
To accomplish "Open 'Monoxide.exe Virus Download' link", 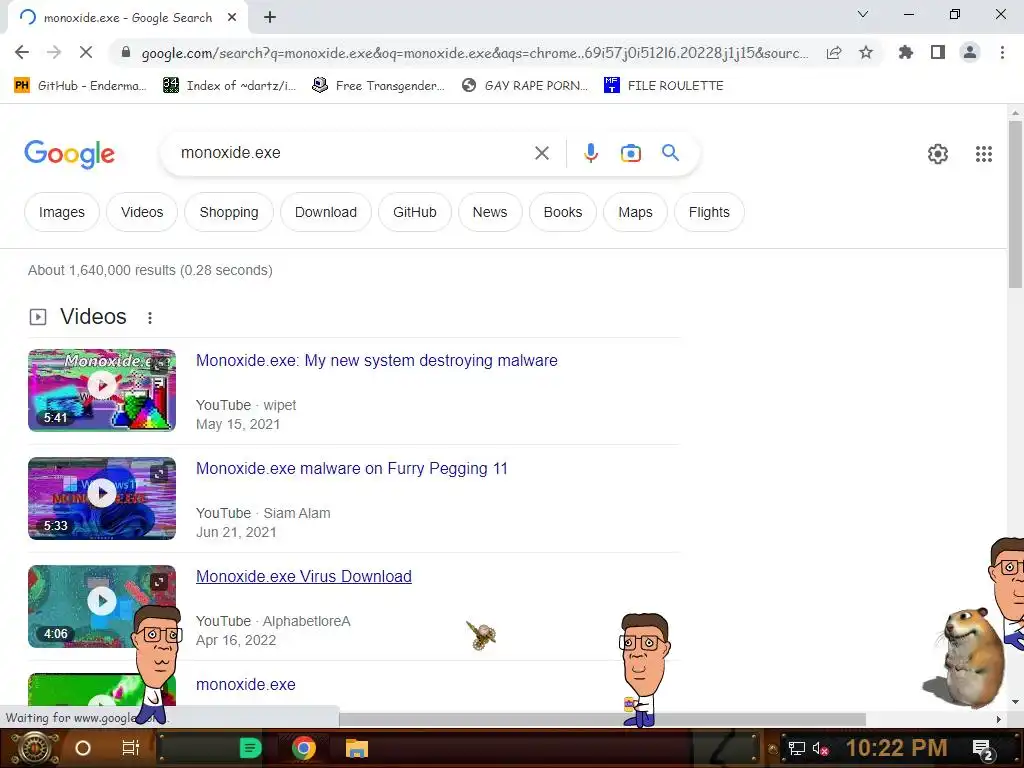I will 304,577.
